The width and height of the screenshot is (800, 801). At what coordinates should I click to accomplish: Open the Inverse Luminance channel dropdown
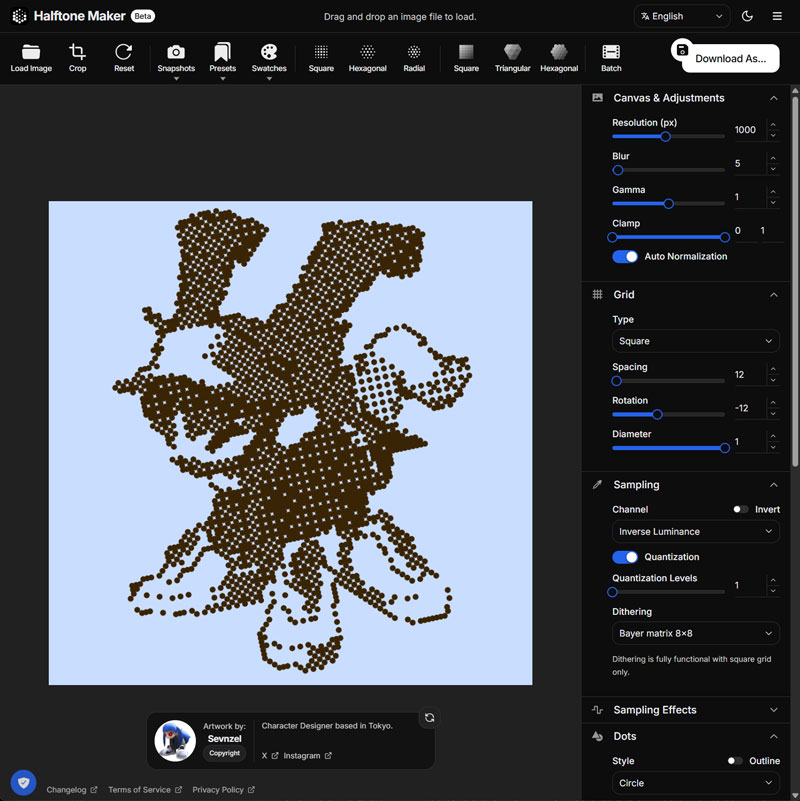[695, 531]
